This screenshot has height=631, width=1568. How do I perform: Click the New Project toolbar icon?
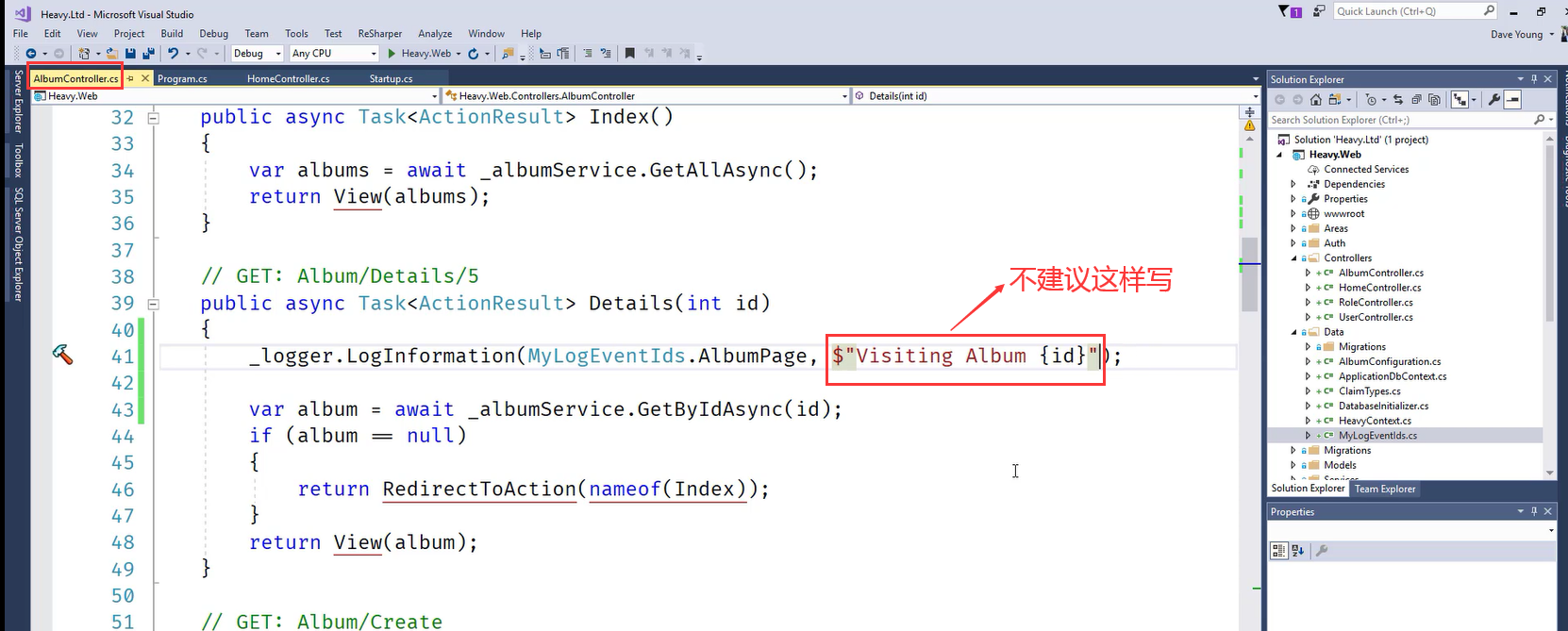(84, 54)
